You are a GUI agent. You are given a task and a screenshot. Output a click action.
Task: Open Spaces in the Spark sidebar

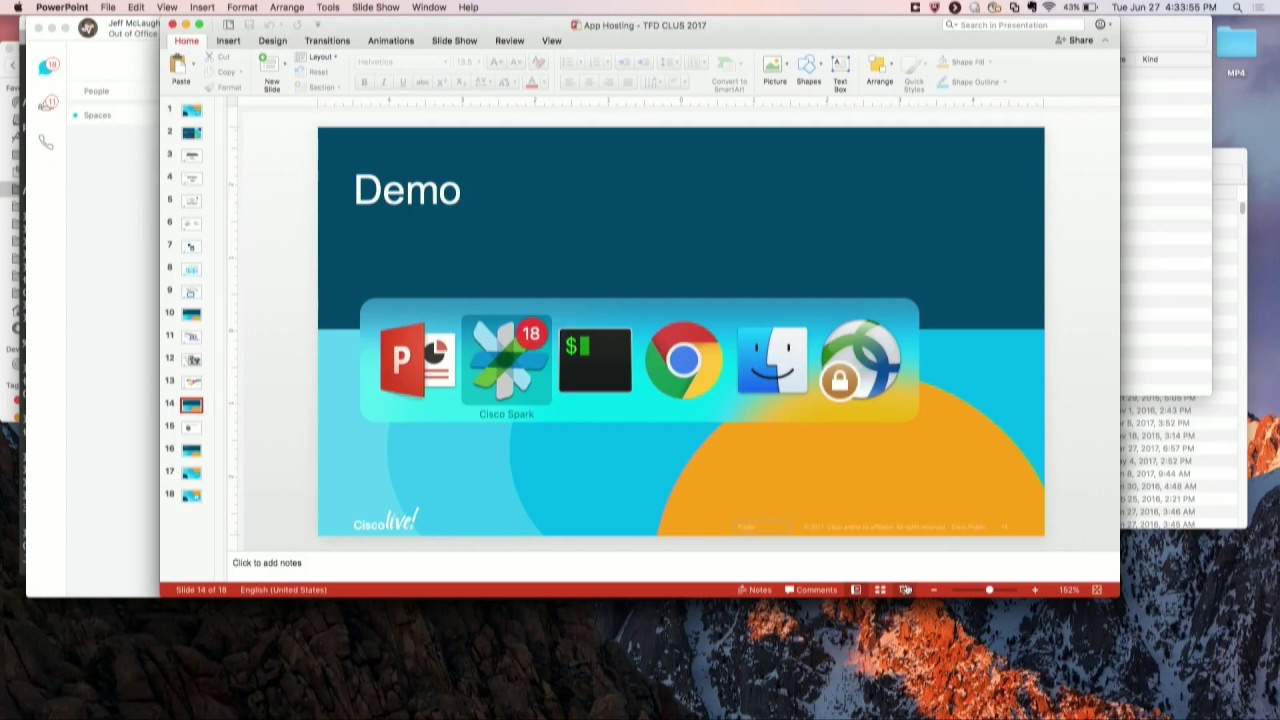point(97,115)
